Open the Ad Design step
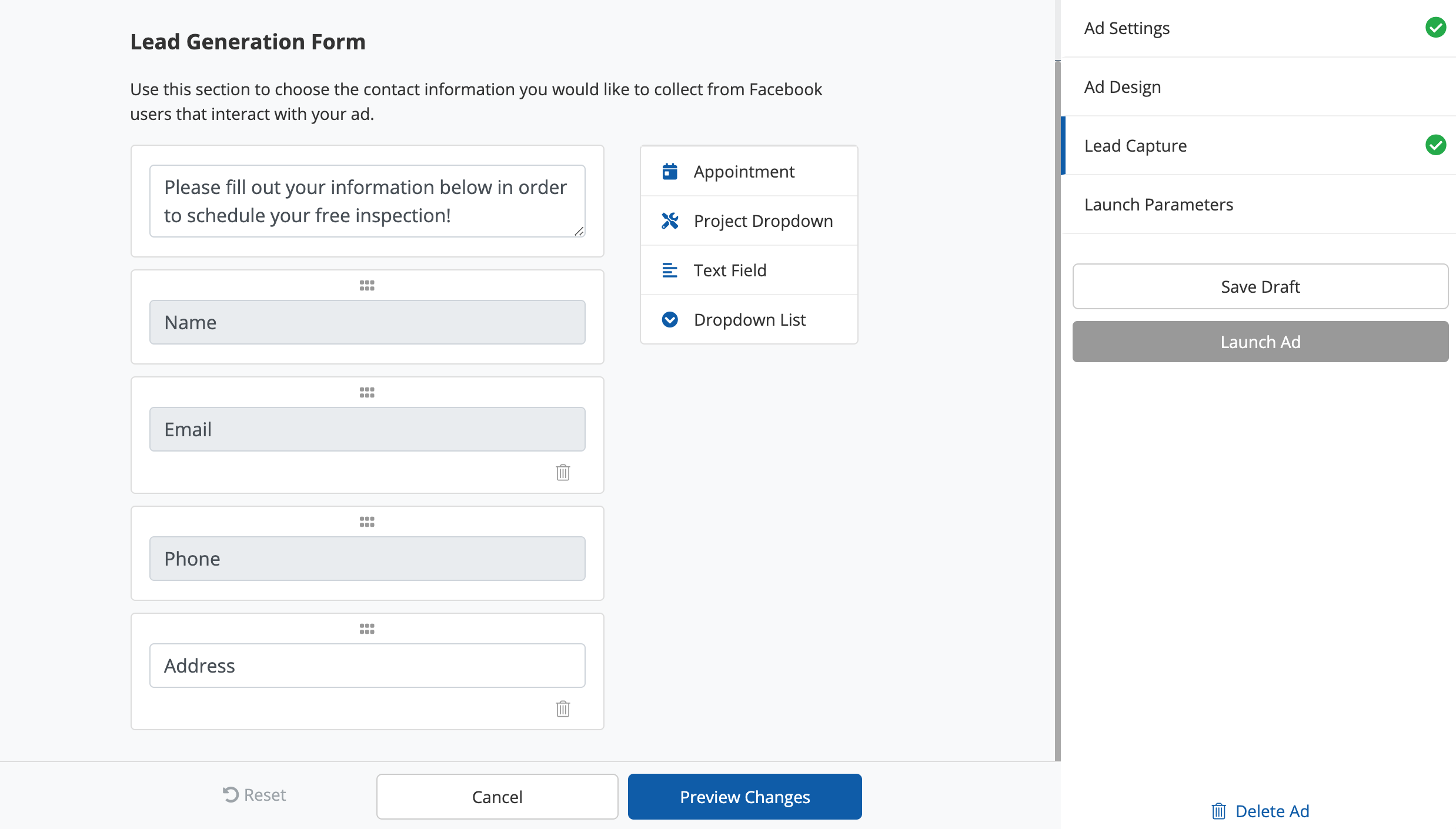Viewport: 1456px width, 829px height. point(1123,87)
